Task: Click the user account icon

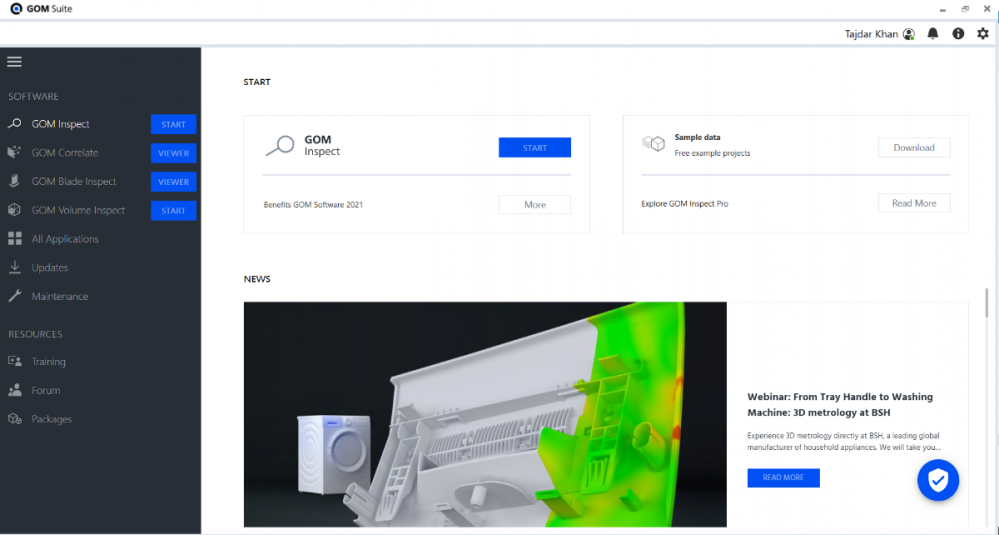Action: [908, 34]
